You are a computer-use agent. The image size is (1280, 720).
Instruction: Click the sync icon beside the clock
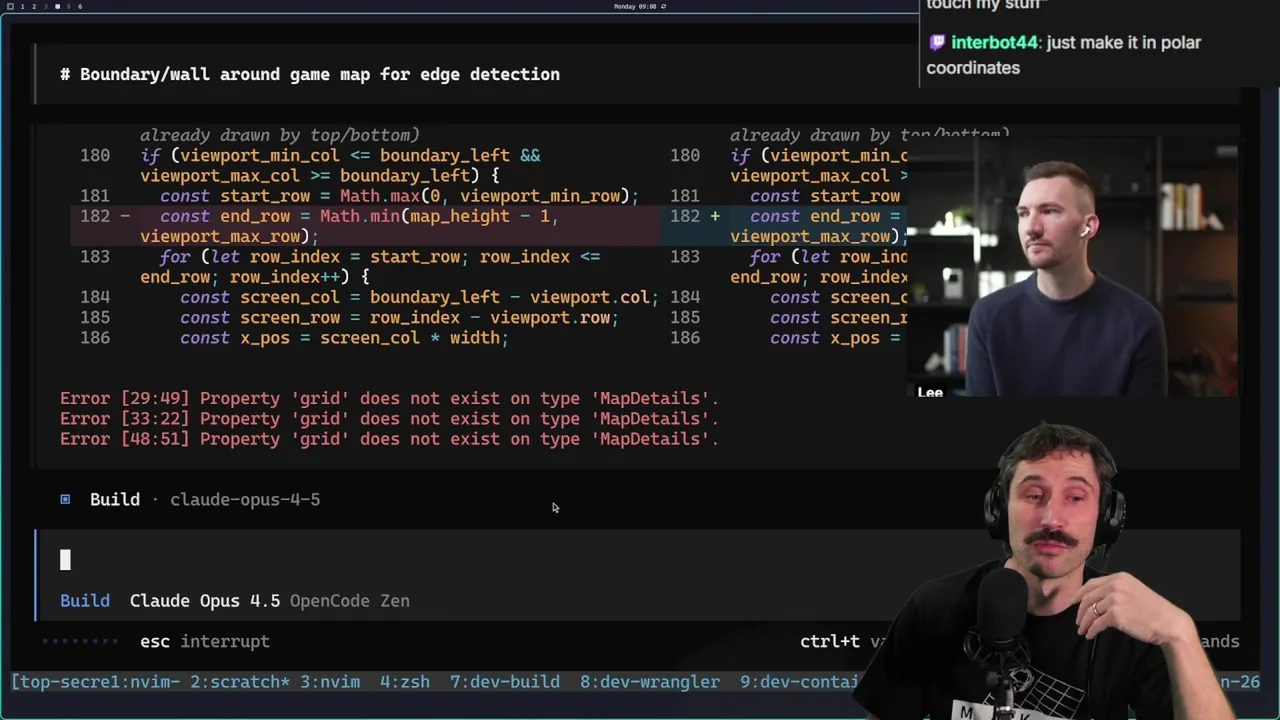coord(664,6)
